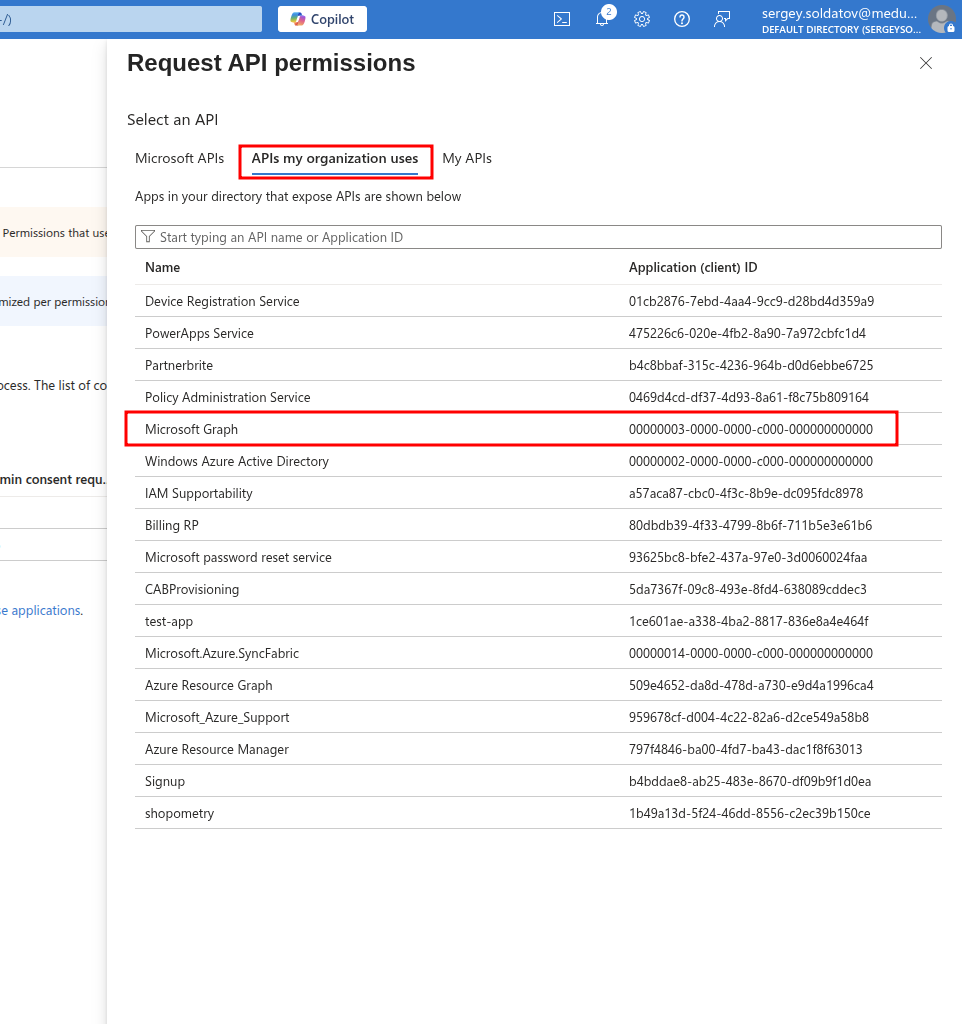Select APIs my organization uses tab
Viewport: 962px width, 1024px height.
point(335,159)
